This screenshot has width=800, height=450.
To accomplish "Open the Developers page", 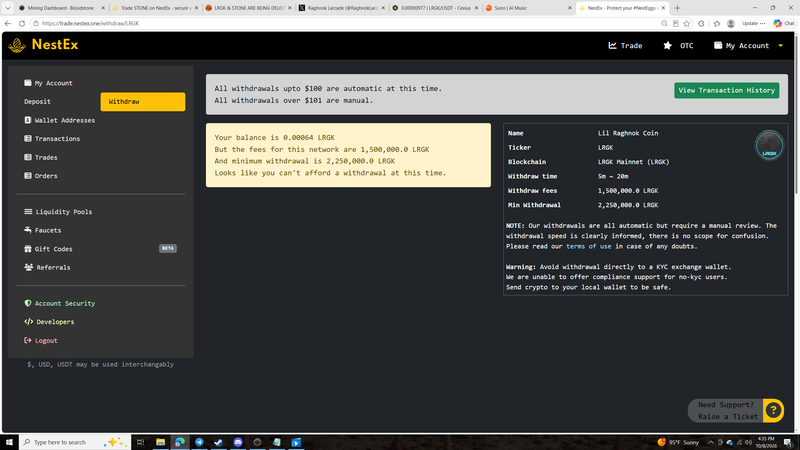I will [x=49, y=321].
